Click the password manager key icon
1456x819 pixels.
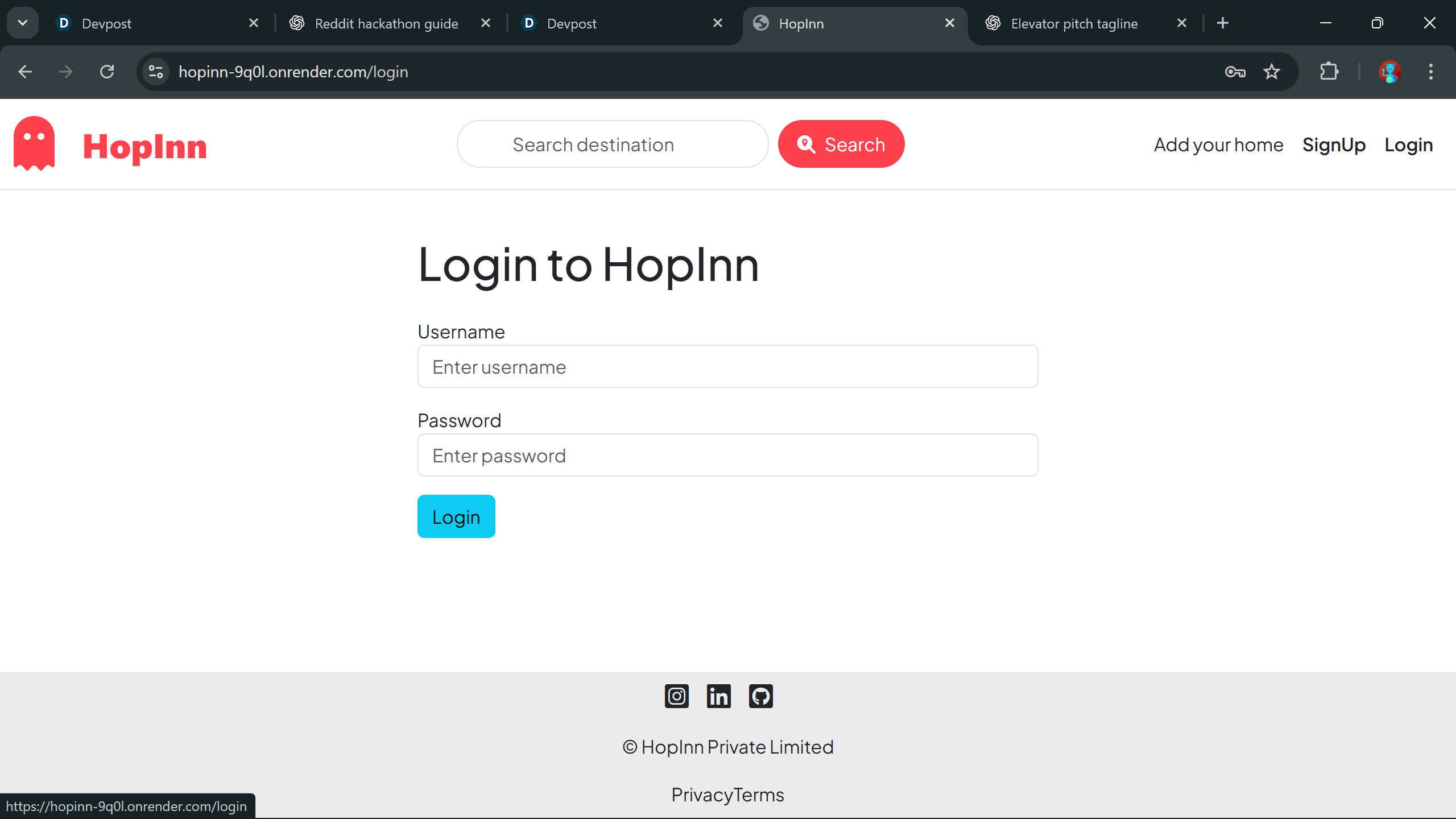click(1235, 72)
